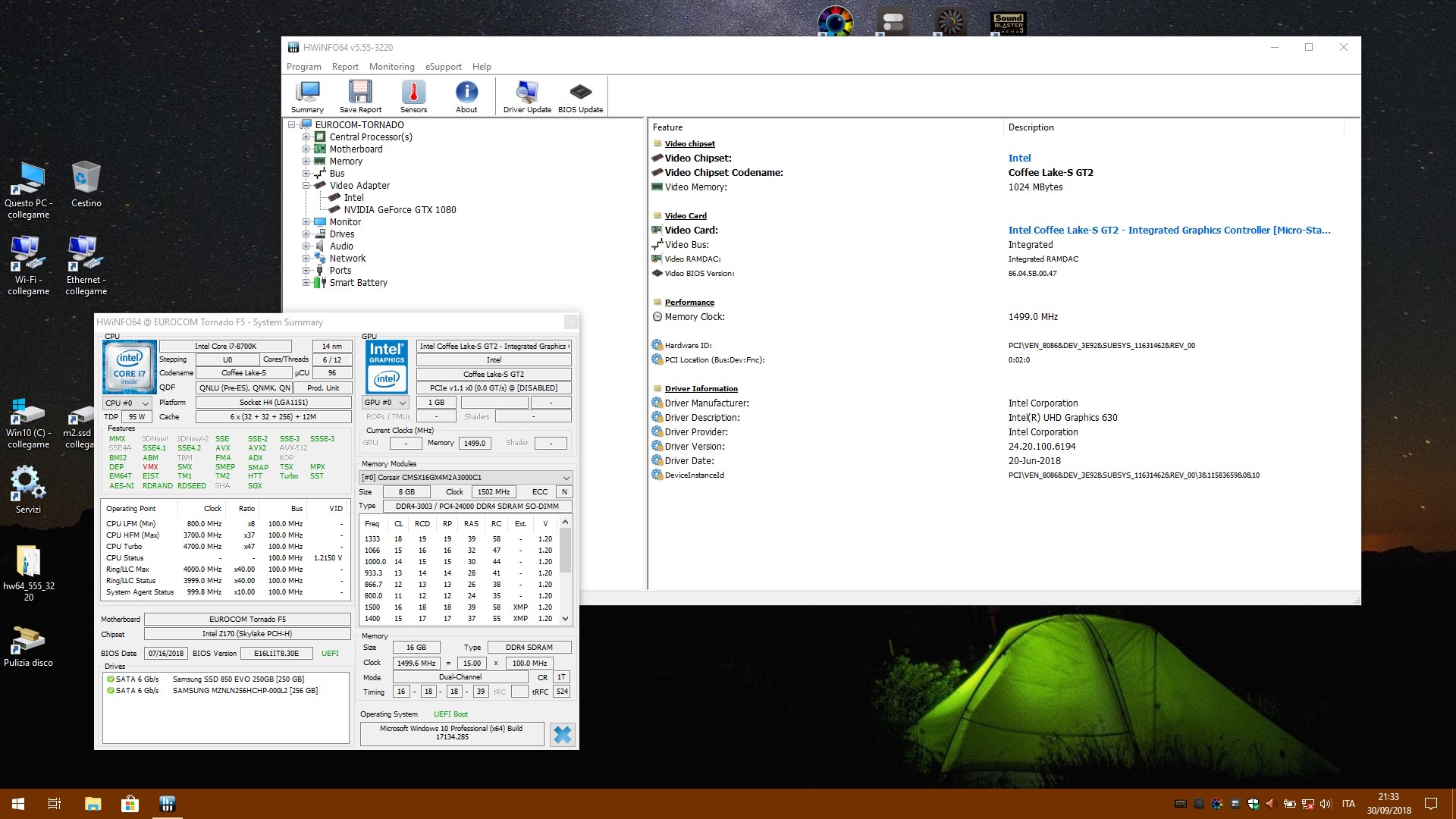Image resolution: width=1456 pixels, height=819 pixels.
Task: Open the Monitoring menu
Action: click(391, 67)
